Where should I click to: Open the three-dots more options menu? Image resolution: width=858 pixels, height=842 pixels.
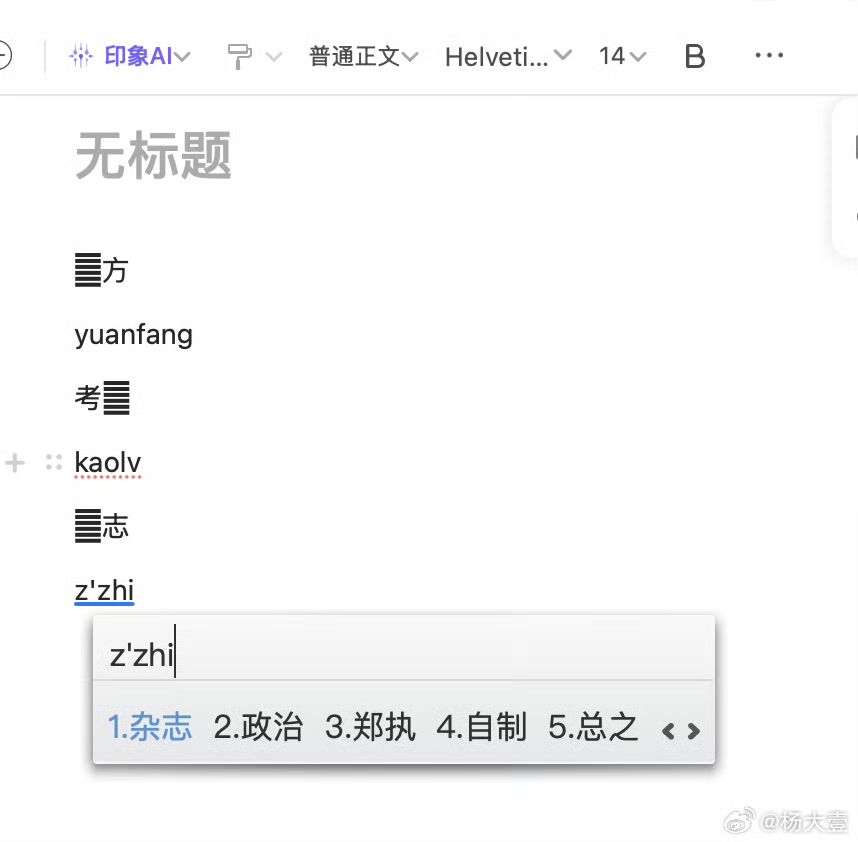(x=769, y=55)
